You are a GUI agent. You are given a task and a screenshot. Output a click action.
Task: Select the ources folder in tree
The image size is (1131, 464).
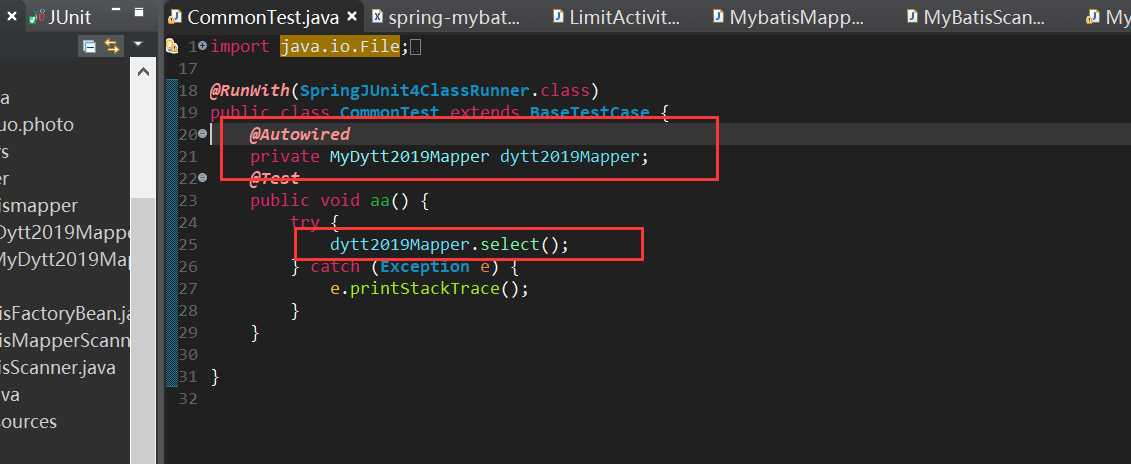click(28, 421)
